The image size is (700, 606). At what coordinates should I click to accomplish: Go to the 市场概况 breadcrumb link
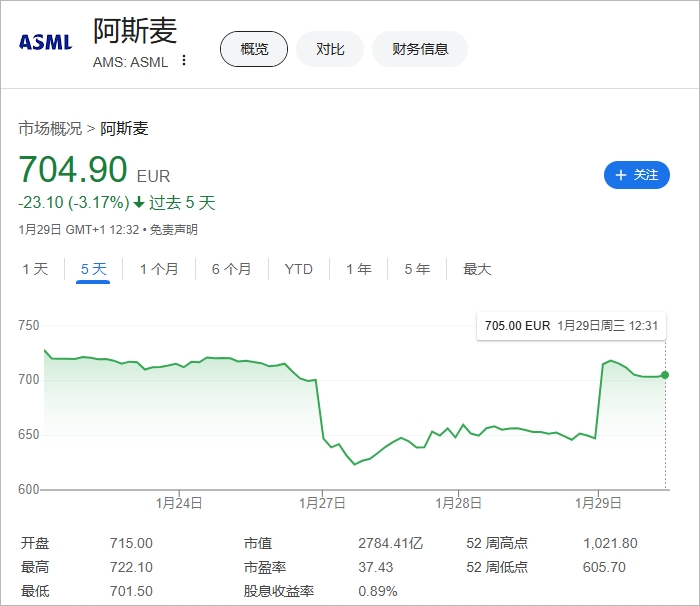50,128
